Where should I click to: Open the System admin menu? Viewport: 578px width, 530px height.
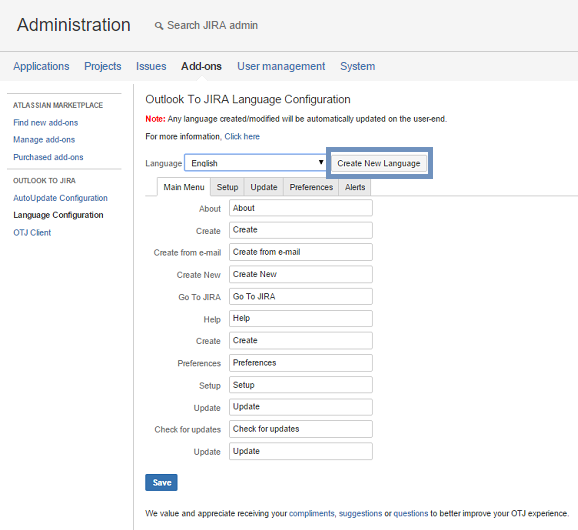click(358, 66)
